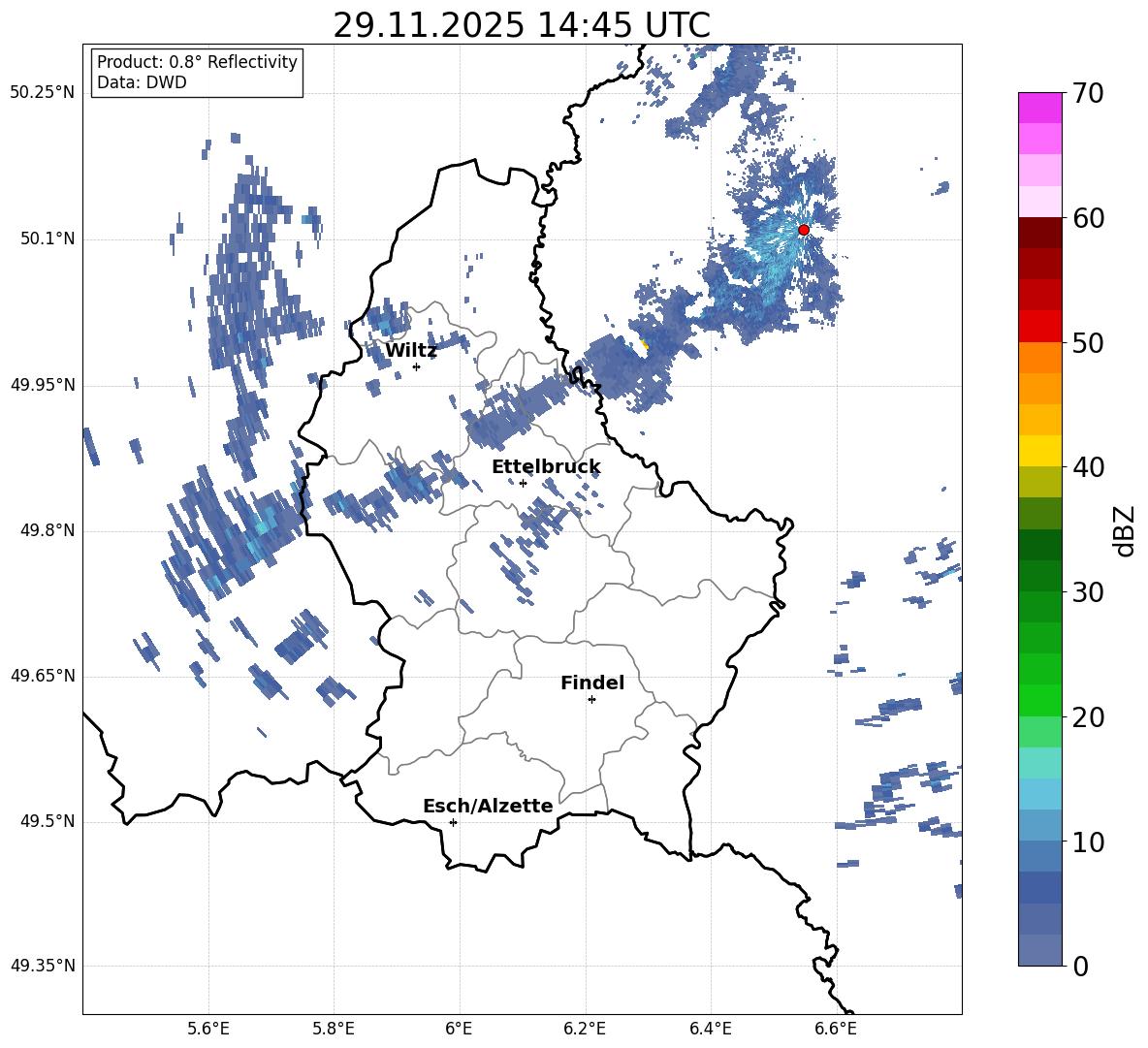
Task: Click the orange swatch at 50 dBZ
Action: pyautogui.click(x=1039, y=358)
